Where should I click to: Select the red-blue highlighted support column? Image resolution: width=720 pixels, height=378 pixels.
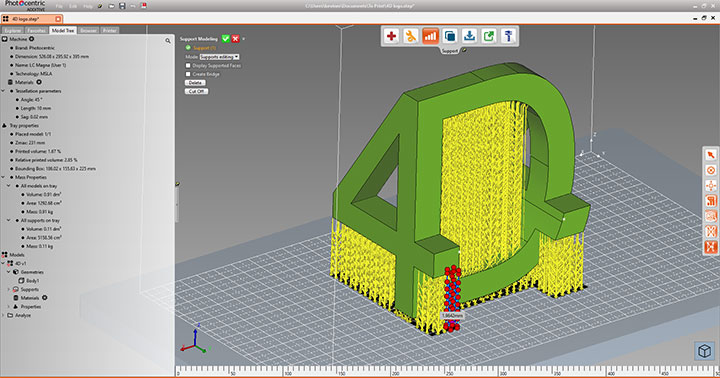pyautogui.click(x=452, y=298)
